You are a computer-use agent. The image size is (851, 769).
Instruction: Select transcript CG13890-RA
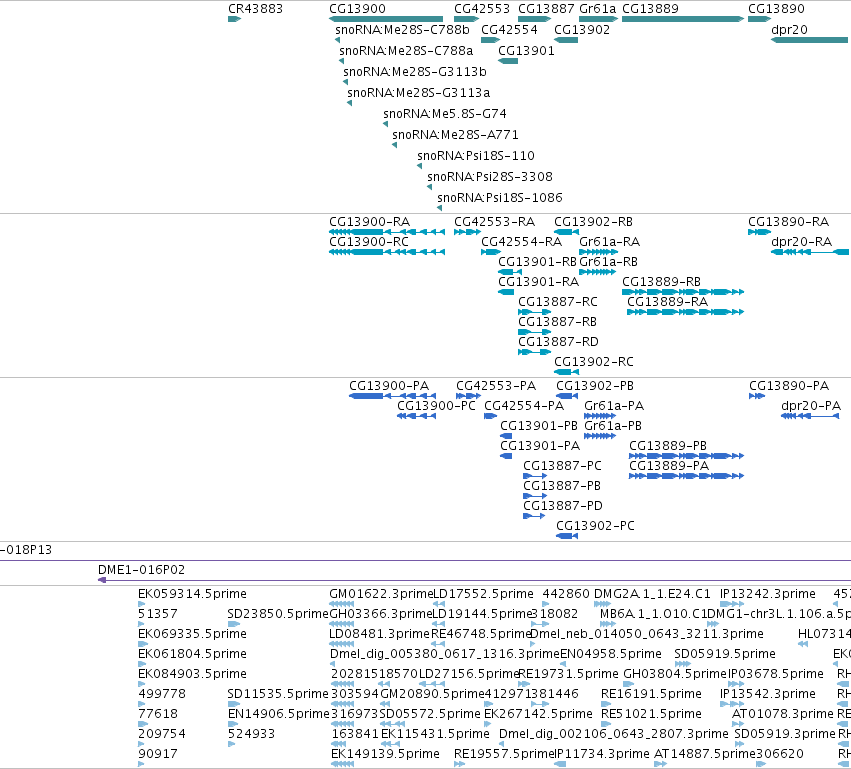point(759,232)
